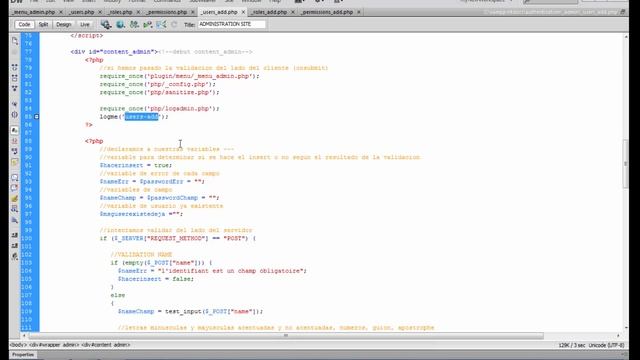Viewport: 640px width, 360px height.
Task: Click the horizontal scrollbar right arrow
Action: (x=618, y=336)
